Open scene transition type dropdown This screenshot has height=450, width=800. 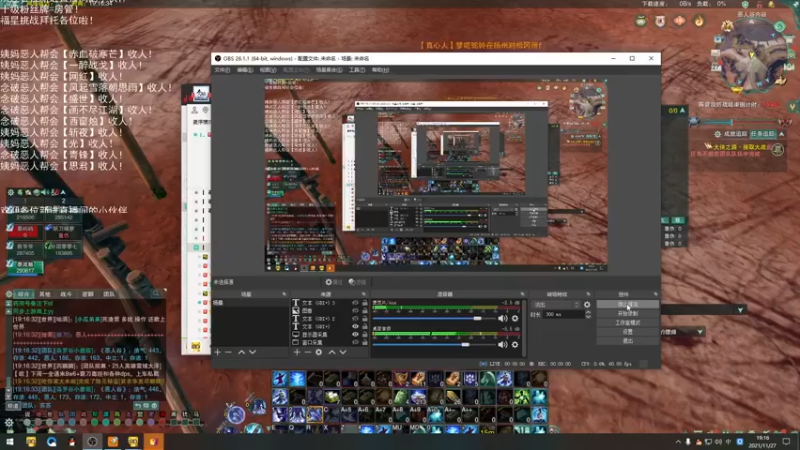pyautogui.click(x=556, y=305)
